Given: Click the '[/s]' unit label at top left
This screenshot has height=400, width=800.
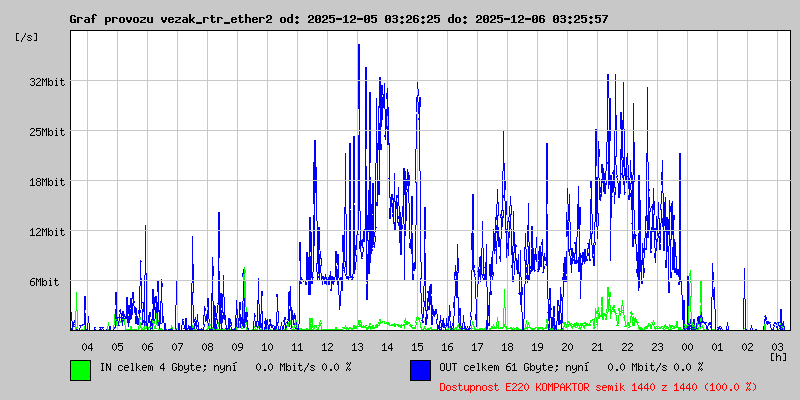Looking at the screenshot, I should [x=27, y=36].
